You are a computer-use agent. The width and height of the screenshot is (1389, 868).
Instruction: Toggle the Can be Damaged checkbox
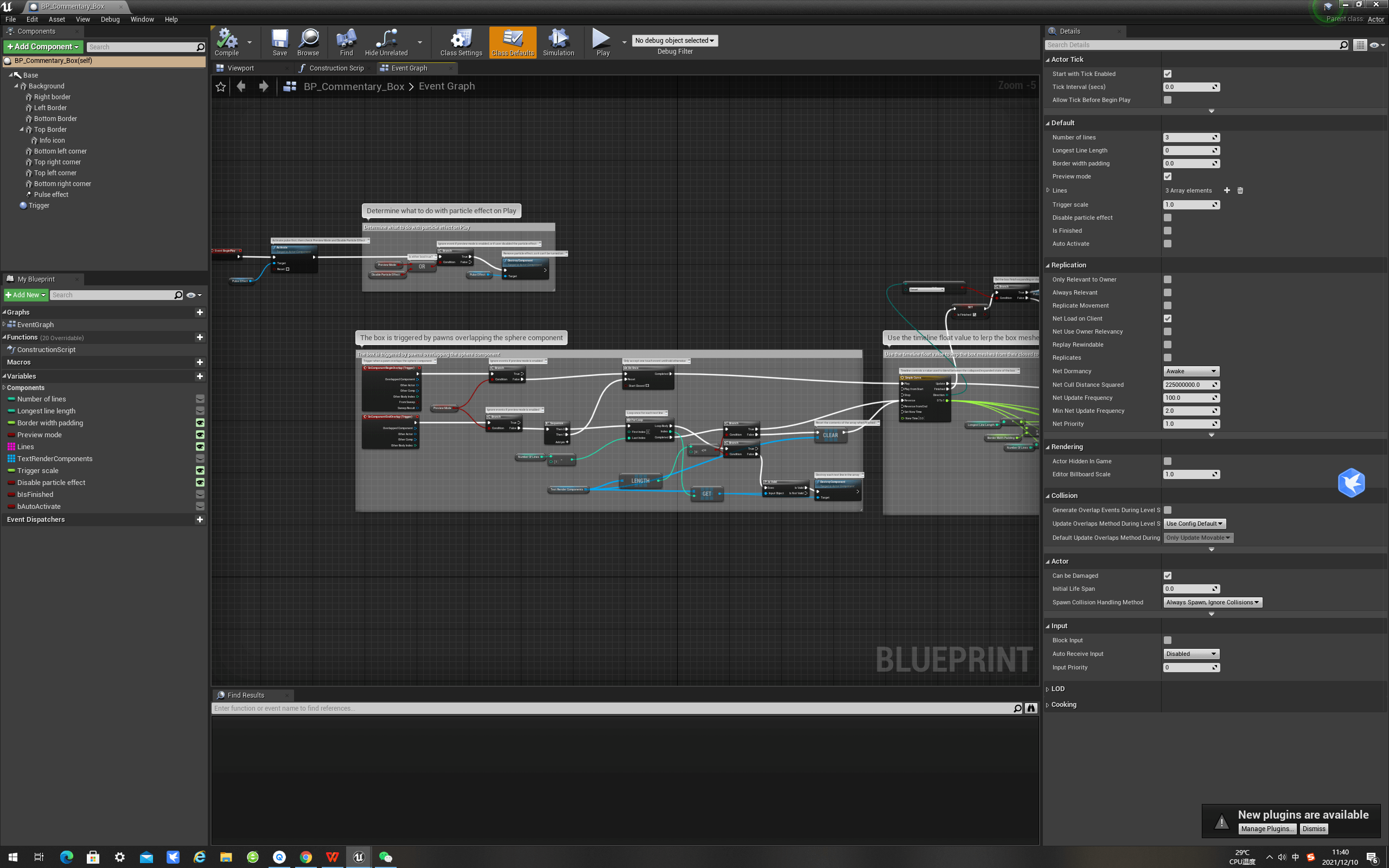[x=1168, y=576]
